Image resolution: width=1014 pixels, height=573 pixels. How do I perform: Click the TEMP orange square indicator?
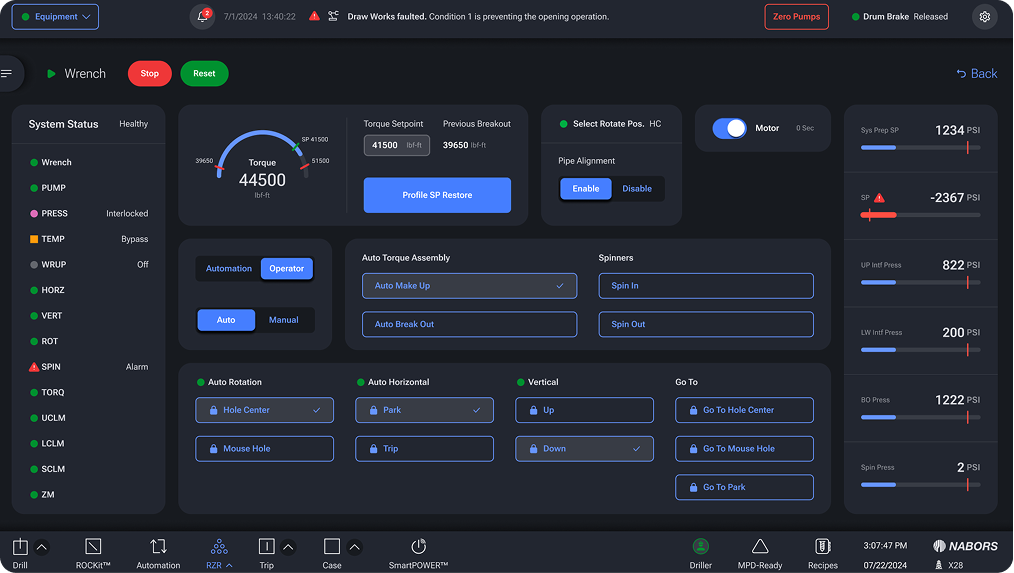click(34, 239)
